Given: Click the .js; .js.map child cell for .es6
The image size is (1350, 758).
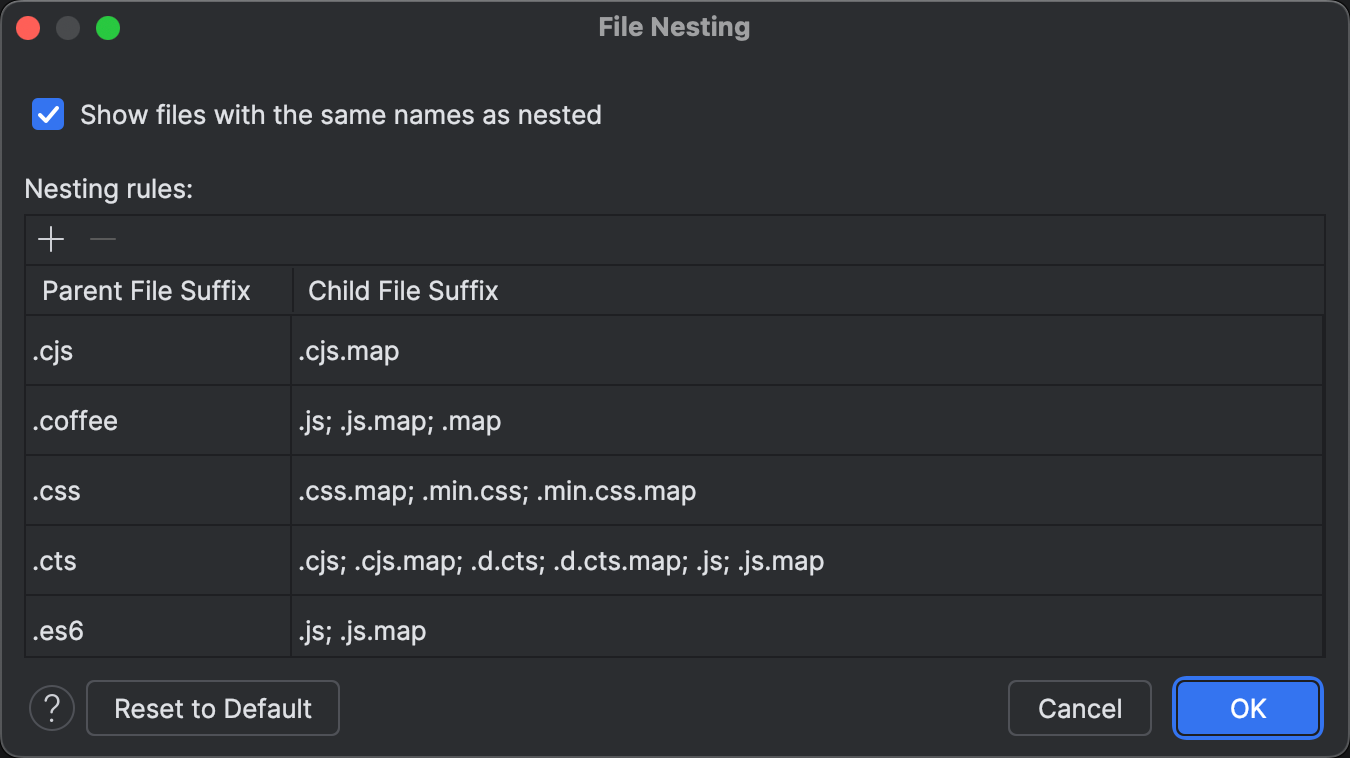Looking at the screenshot, I should point(808,627).
